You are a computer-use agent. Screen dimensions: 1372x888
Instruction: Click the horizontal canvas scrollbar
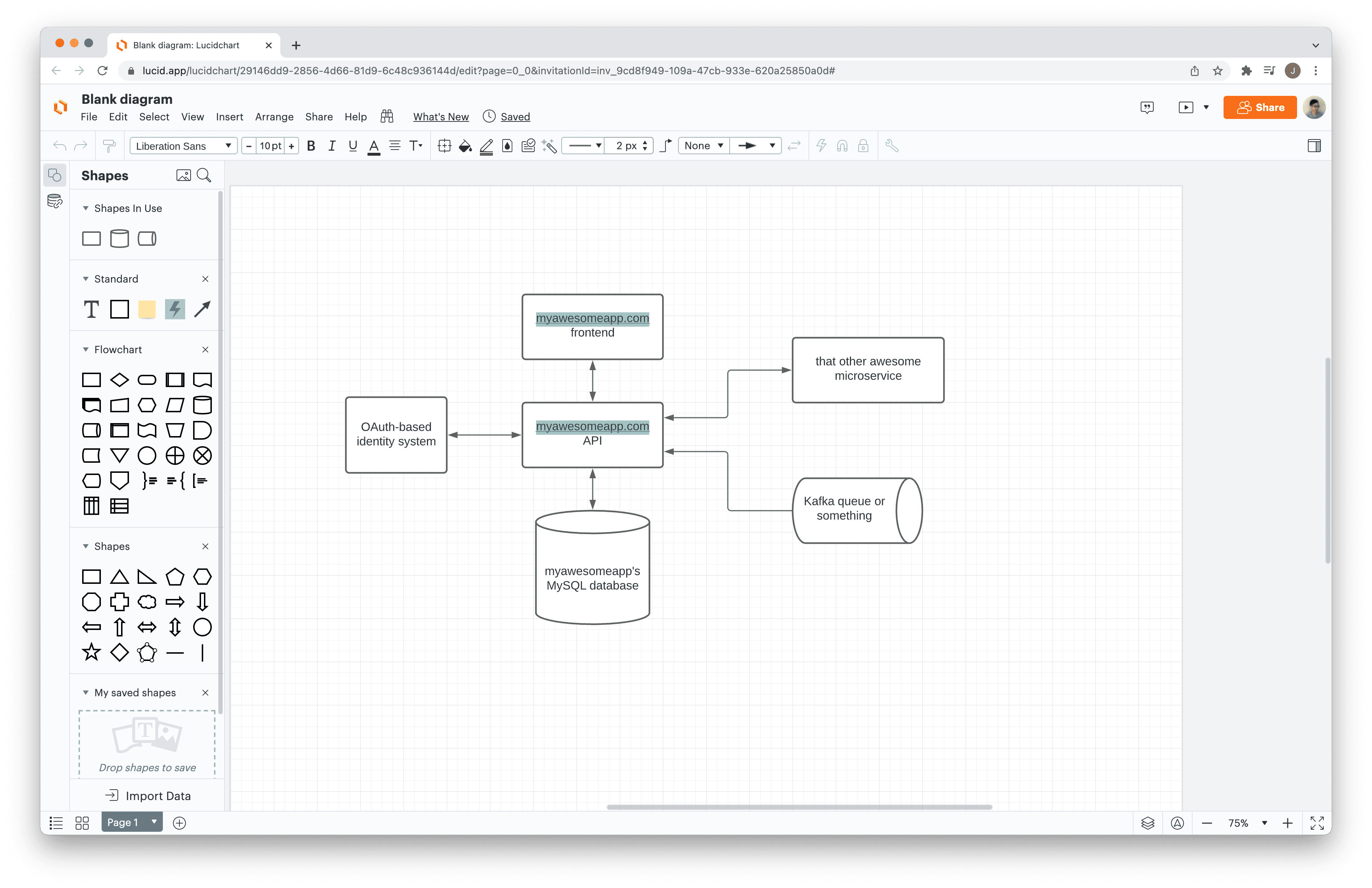point(799,807)
